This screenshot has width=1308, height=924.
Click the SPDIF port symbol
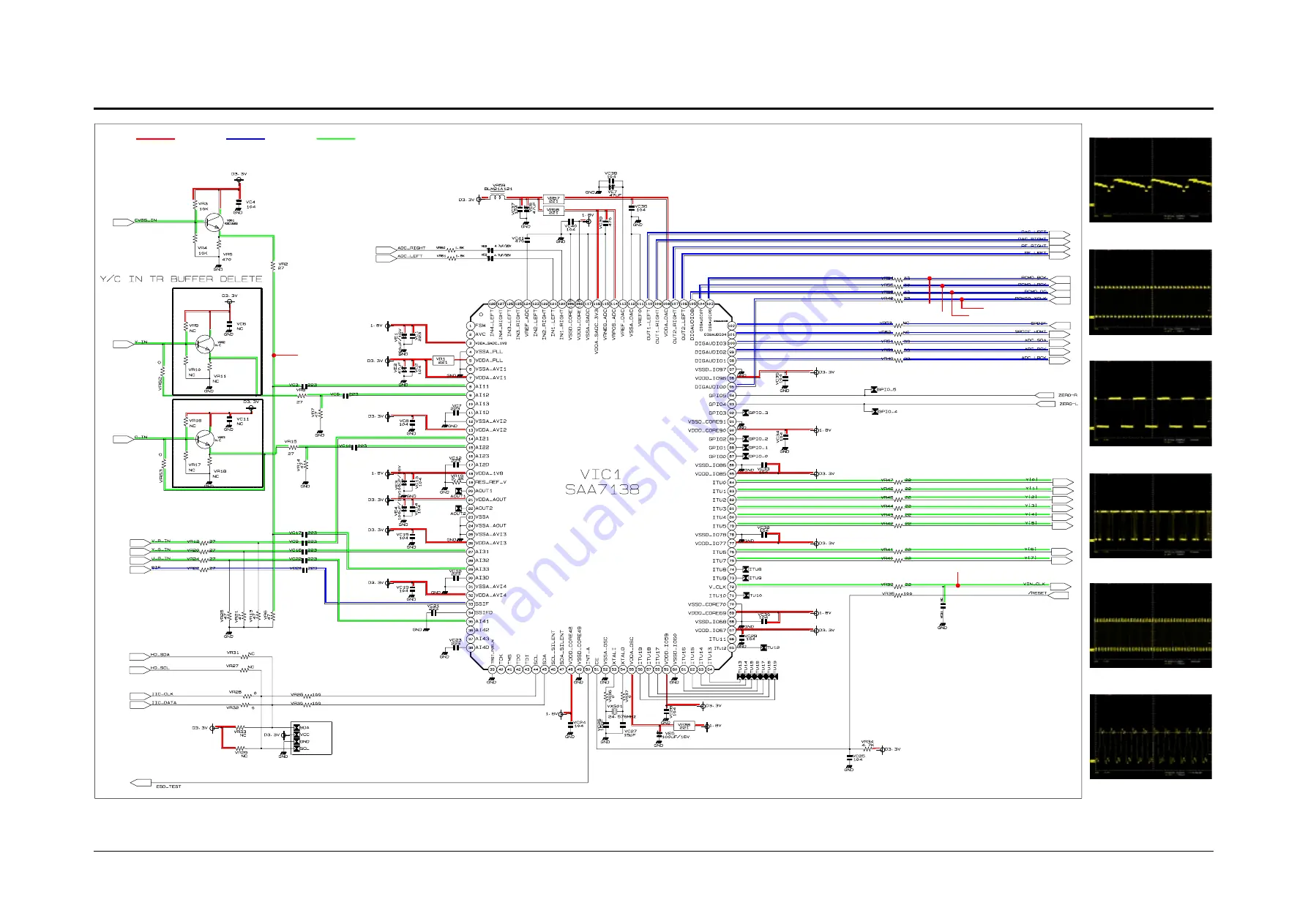(1060, 326)
